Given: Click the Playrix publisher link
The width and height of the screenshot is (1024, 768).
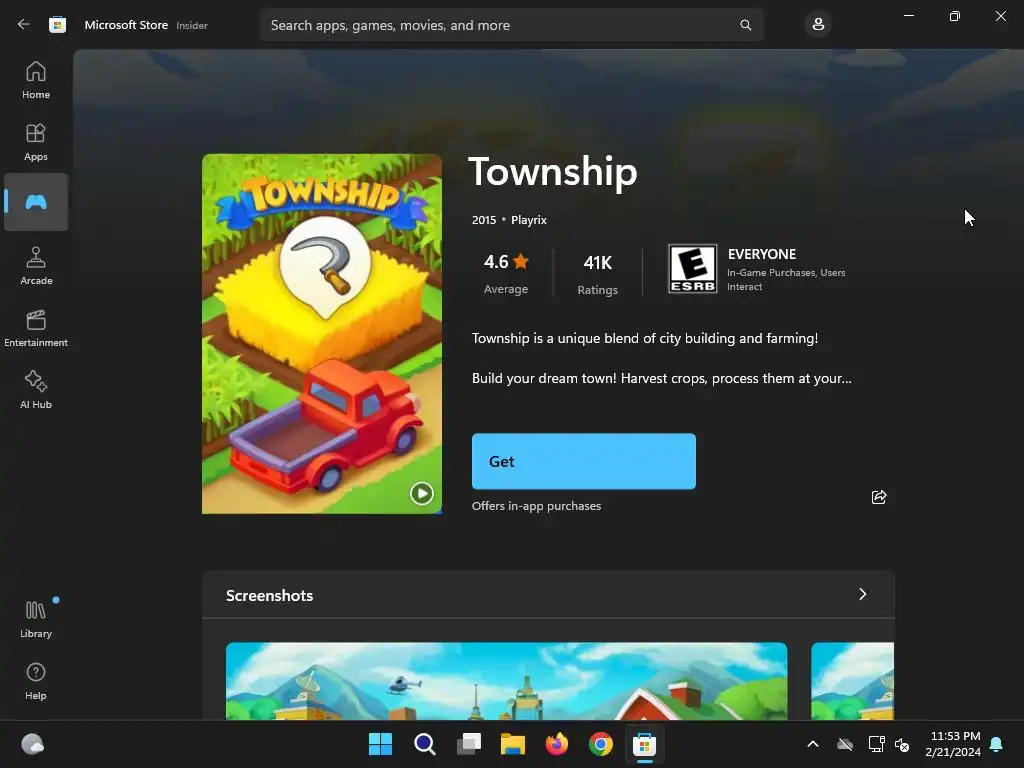Looking at the screenshot, I should coord(529,220).
